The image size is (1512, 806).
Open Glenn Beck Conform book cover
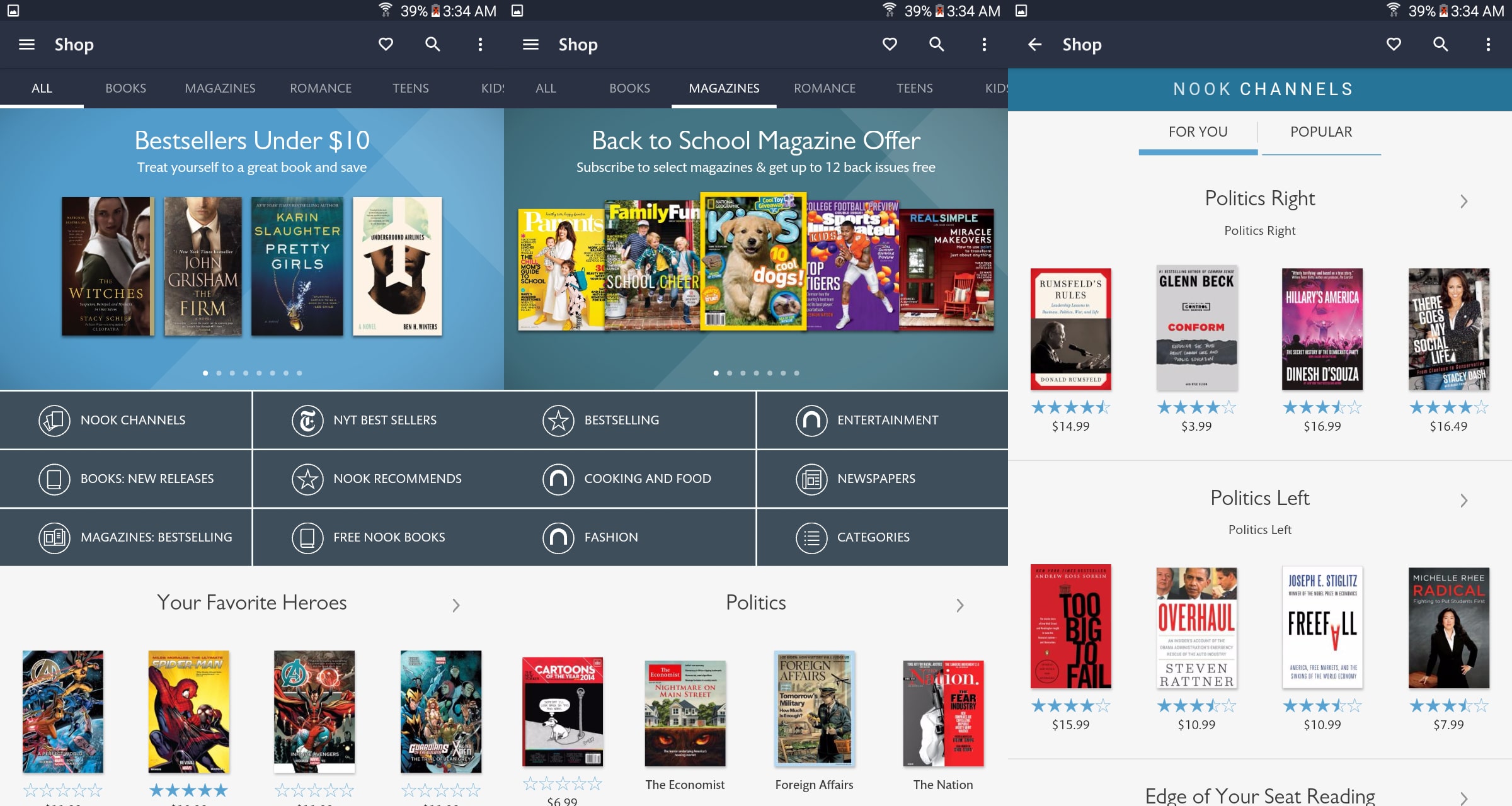coord(1196,329)
